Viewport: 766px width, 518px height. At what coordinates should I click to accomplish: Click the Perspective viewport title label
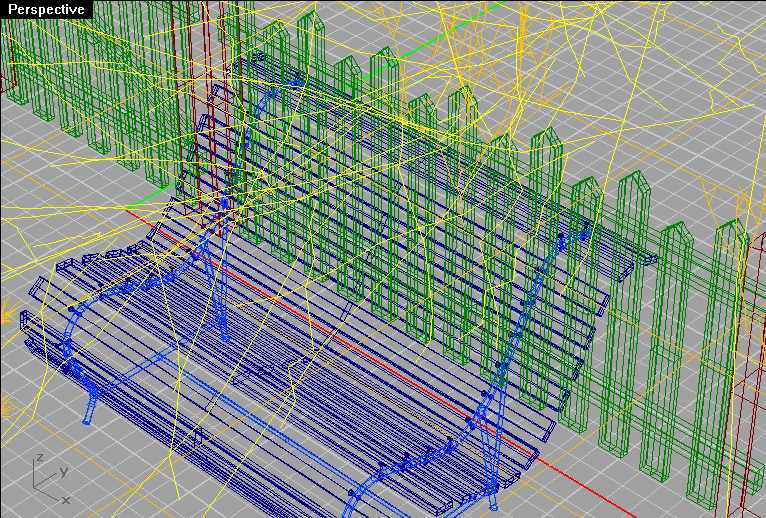coord(46,9)
